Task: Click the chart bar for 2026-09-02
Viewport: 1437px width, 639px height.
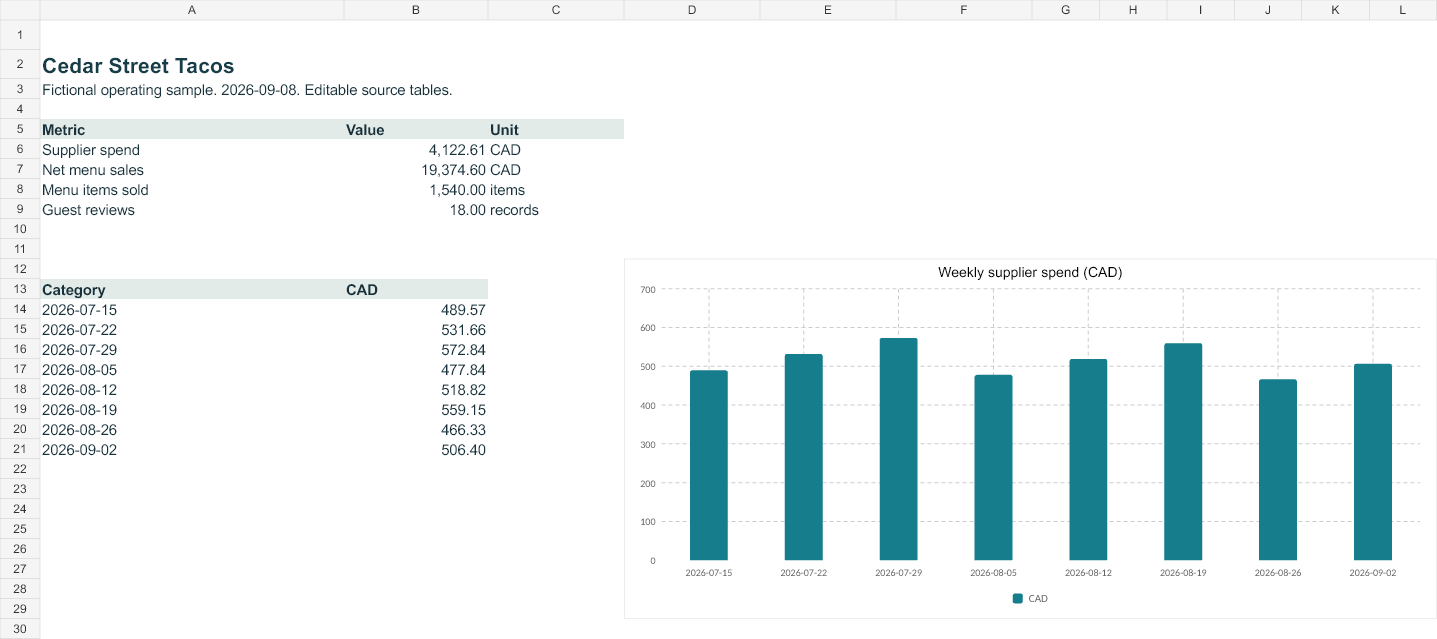Action: [x=1373, y=462]
